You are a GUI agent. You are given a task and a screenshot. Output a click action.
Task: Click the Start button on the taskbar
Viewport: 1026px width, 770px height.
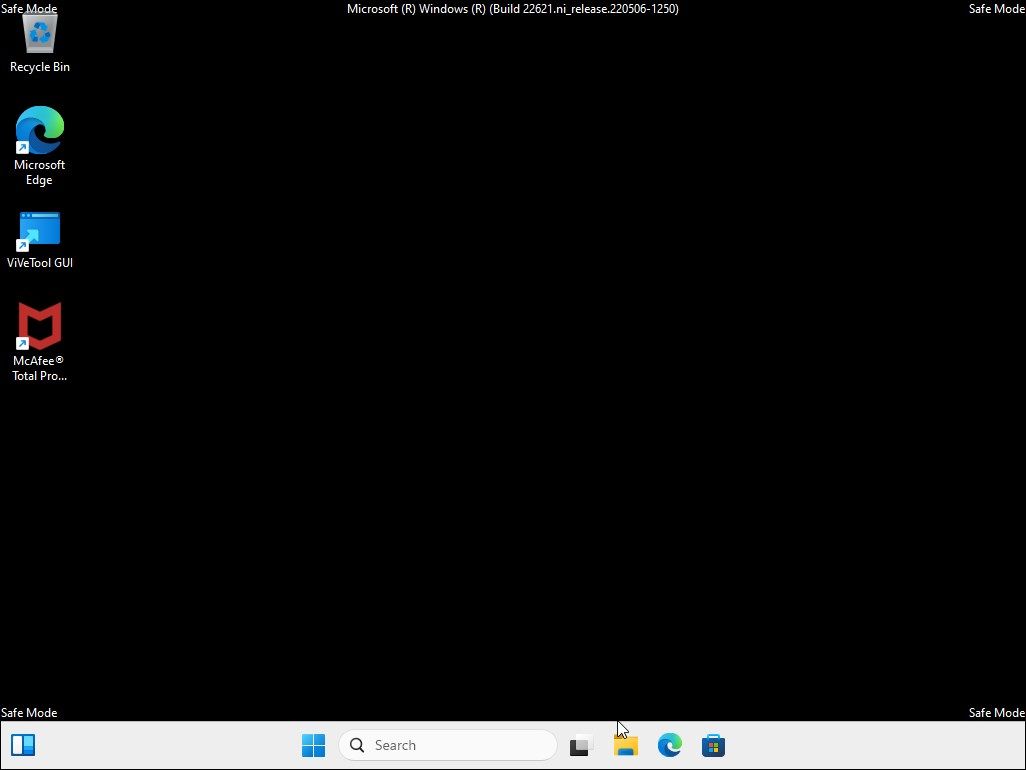(313, 745)
